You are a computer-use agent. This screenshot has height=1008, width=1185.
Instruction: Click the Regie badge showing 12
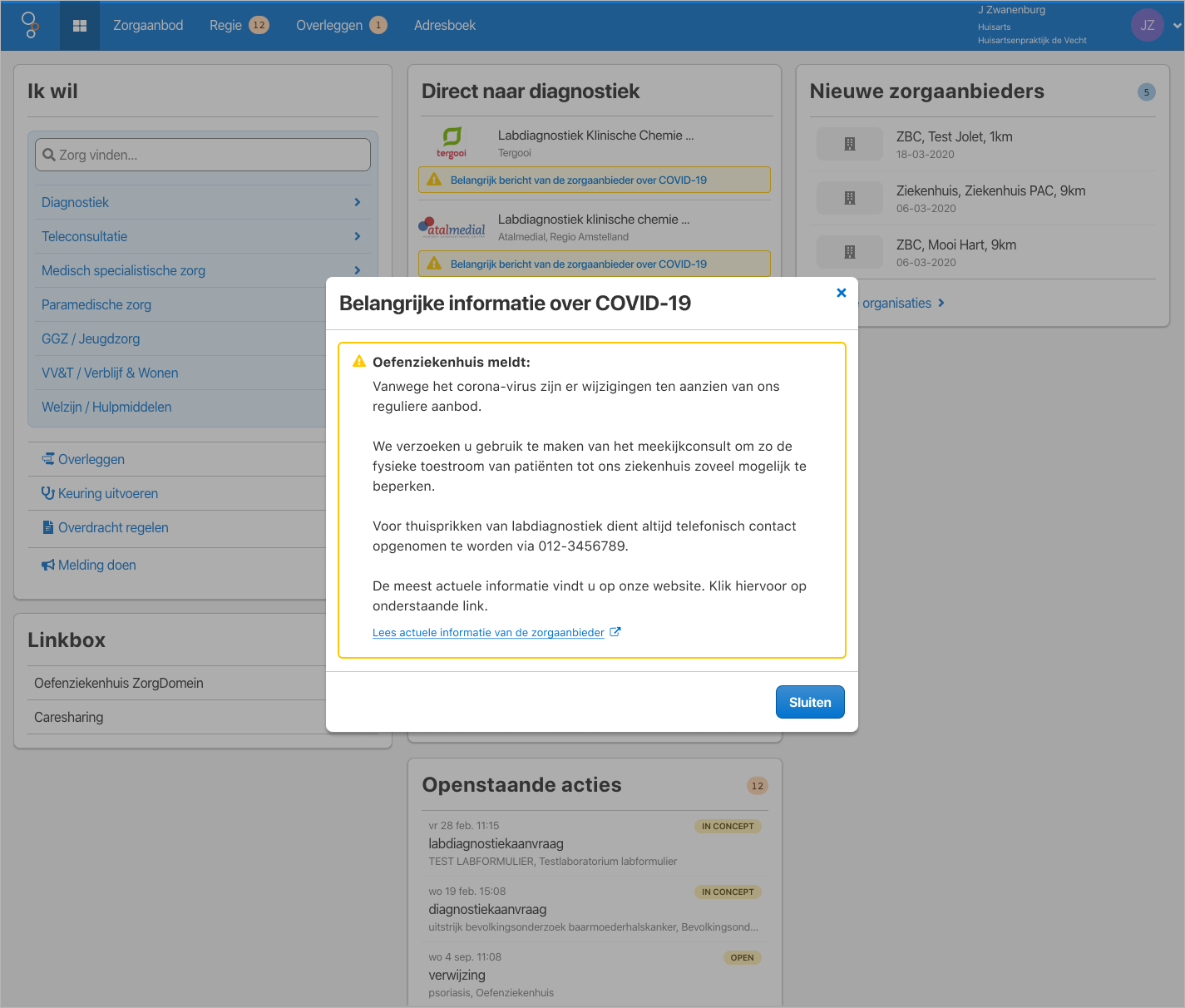(259, 25)
